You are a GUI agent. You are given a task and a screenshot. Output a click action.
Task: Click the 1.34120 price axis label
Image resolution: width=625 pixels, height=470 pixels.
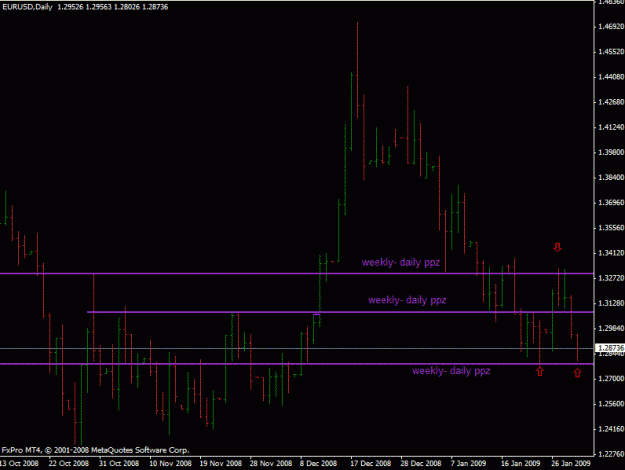(611, 253)
